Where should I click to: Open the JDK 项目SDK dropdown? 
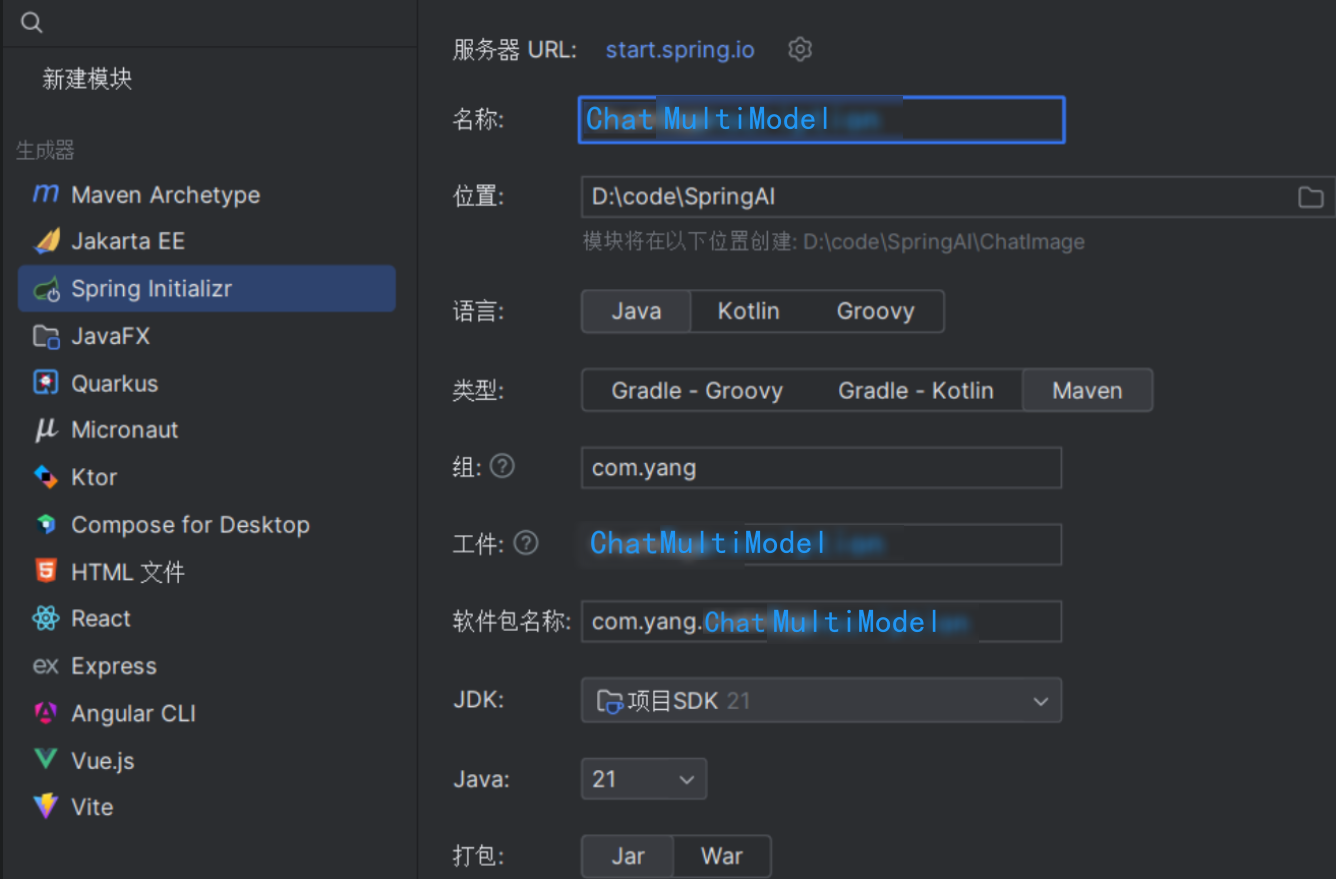[821, 701]
